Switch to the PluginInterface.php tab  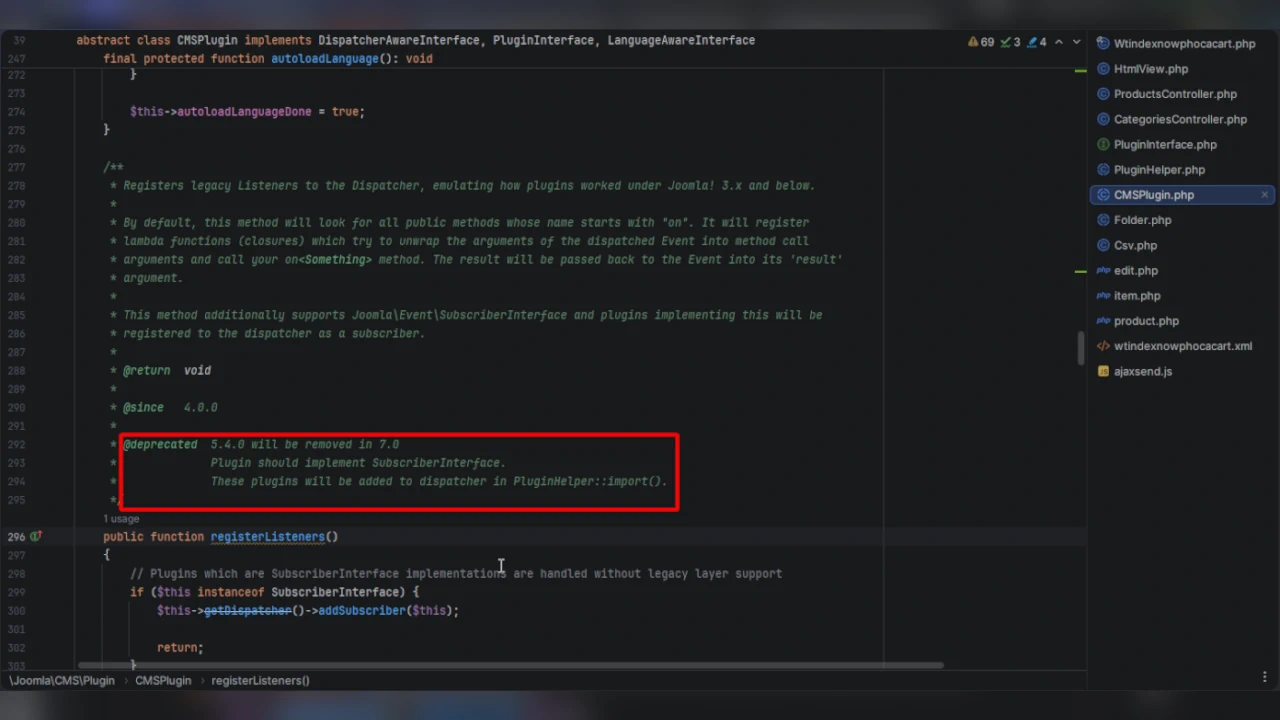pos(1164,145)
